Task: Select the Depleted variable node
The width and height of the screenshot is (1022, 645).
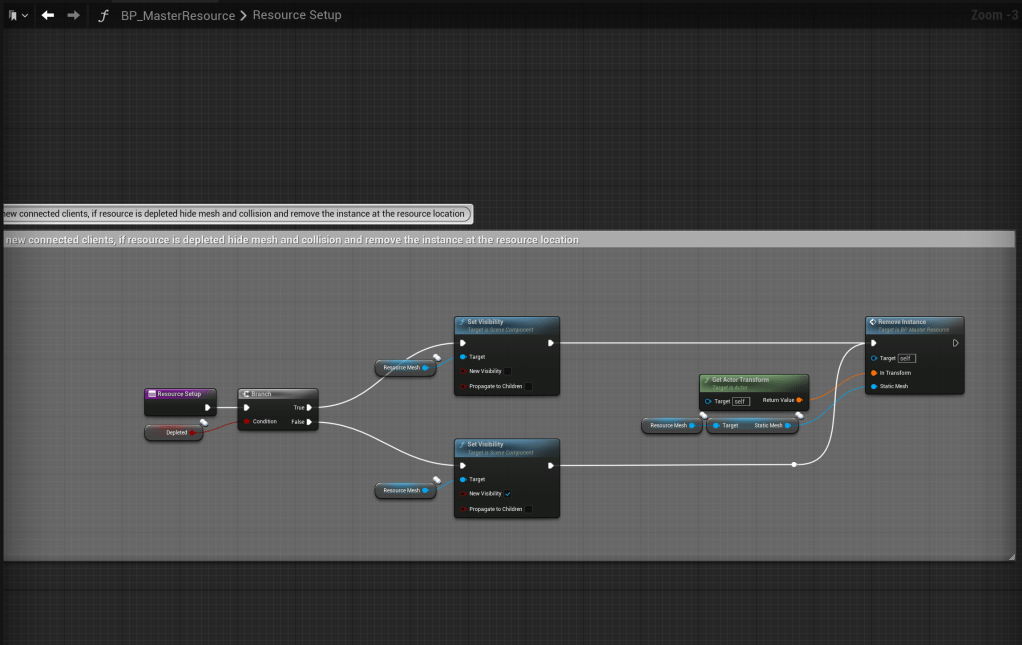Action: (x=174, y=433)
